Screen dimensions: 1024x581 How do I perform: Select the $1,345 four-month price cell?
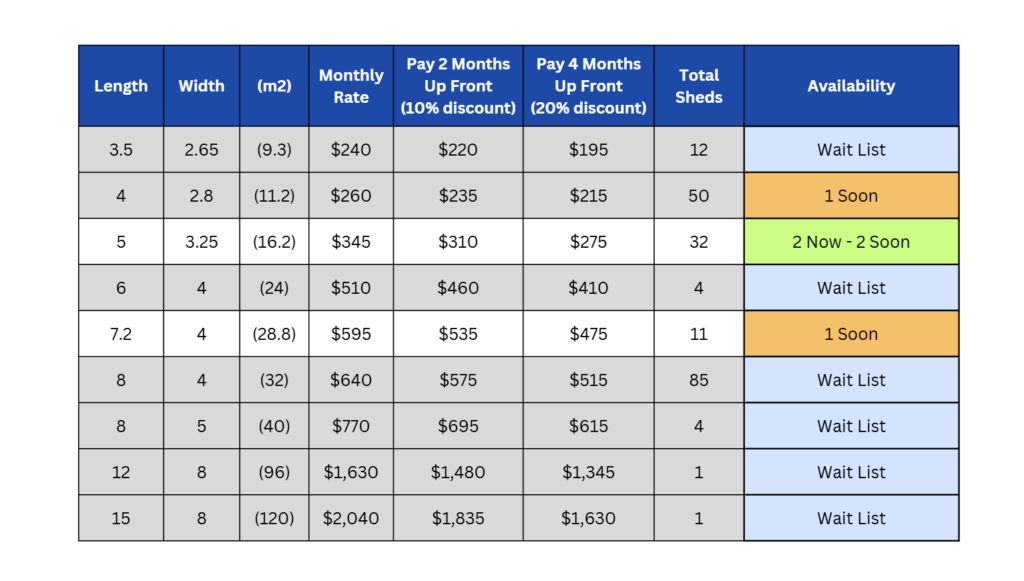(x=588, y=472)
